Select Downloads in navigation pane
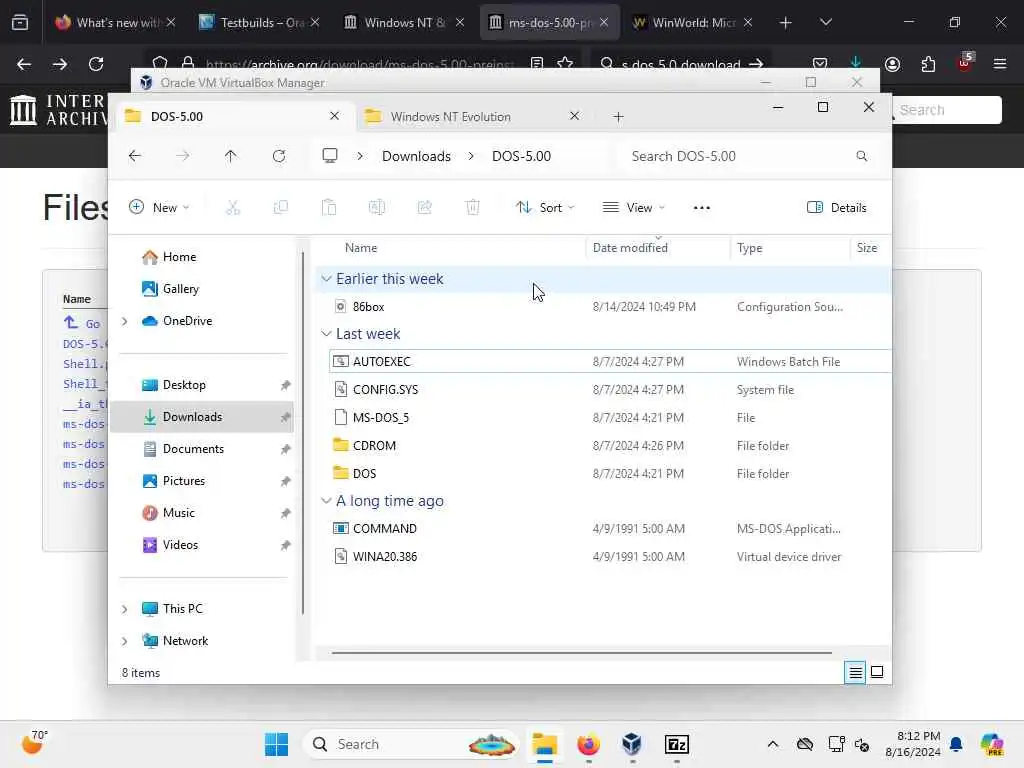Screen dimensions: 1024x768 click(x=202, y=417)
